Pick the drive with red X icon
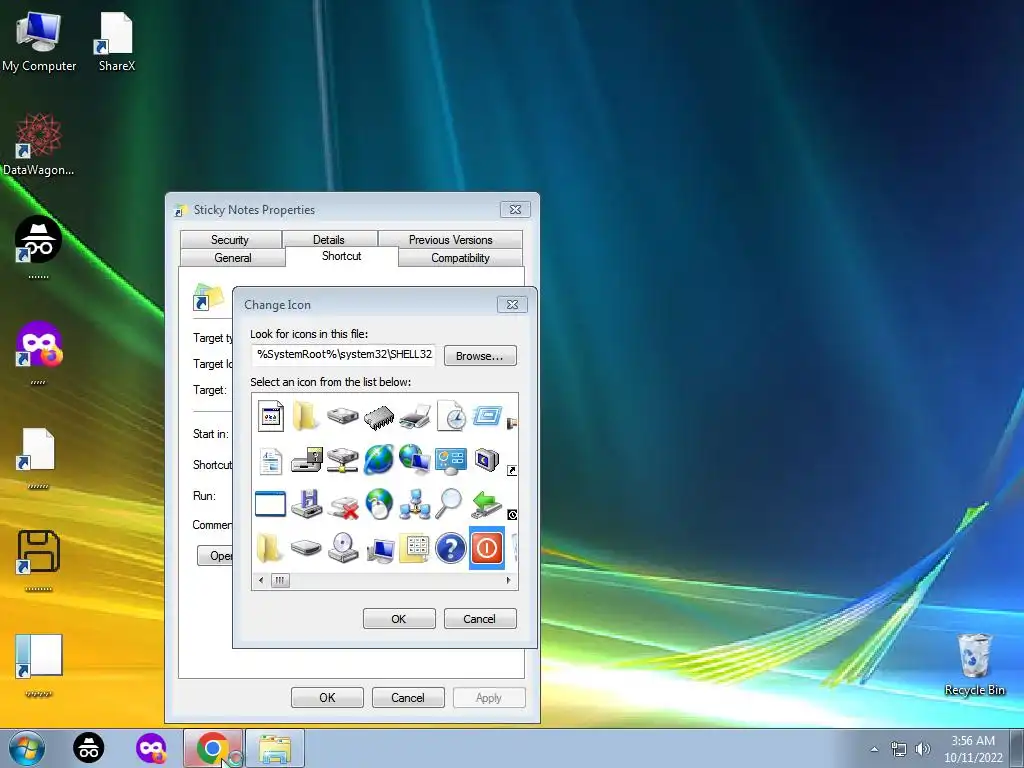This screenshot has height=768, width=1024. pos(344,506)
